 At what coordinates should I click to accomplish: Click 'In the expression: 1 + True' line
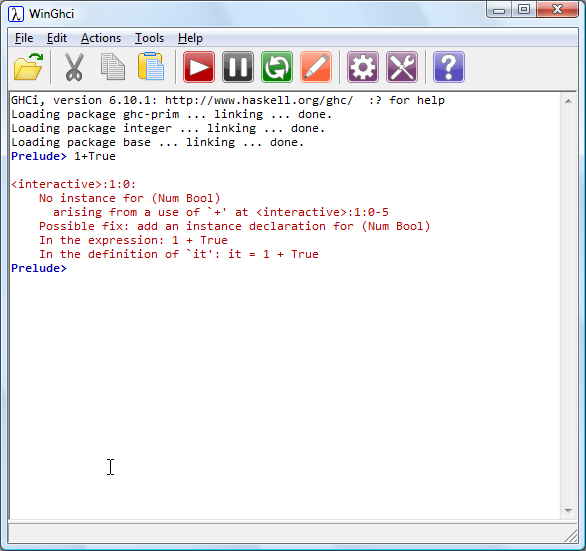tap(133, 240)
